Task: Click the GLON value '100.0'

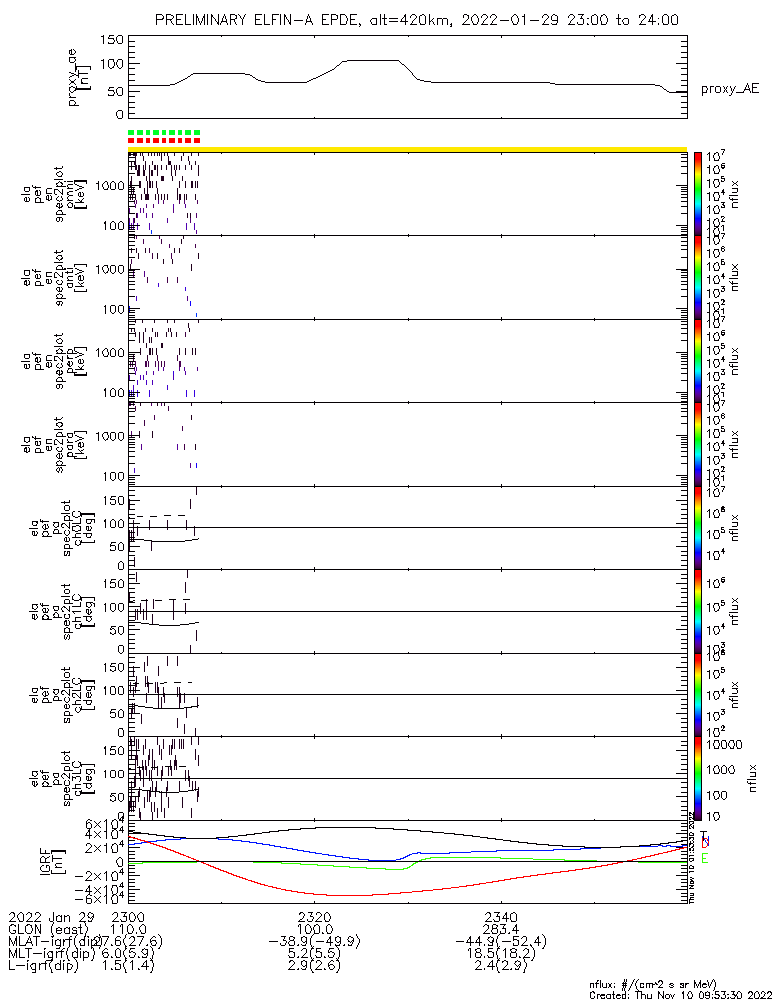Action: [x=315, y=930]
